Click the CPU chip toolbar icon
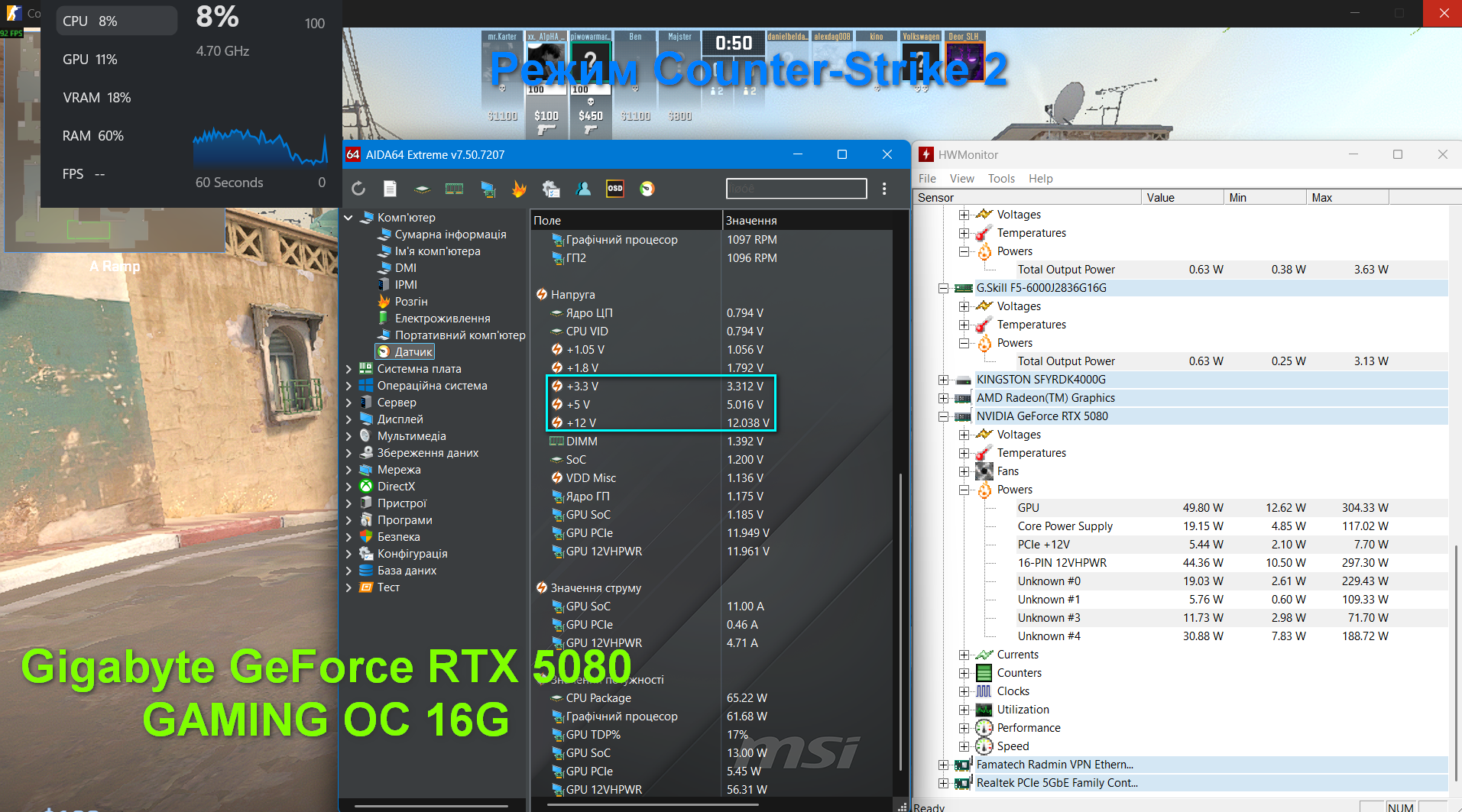1462x812 pixels. coord(422,189)
